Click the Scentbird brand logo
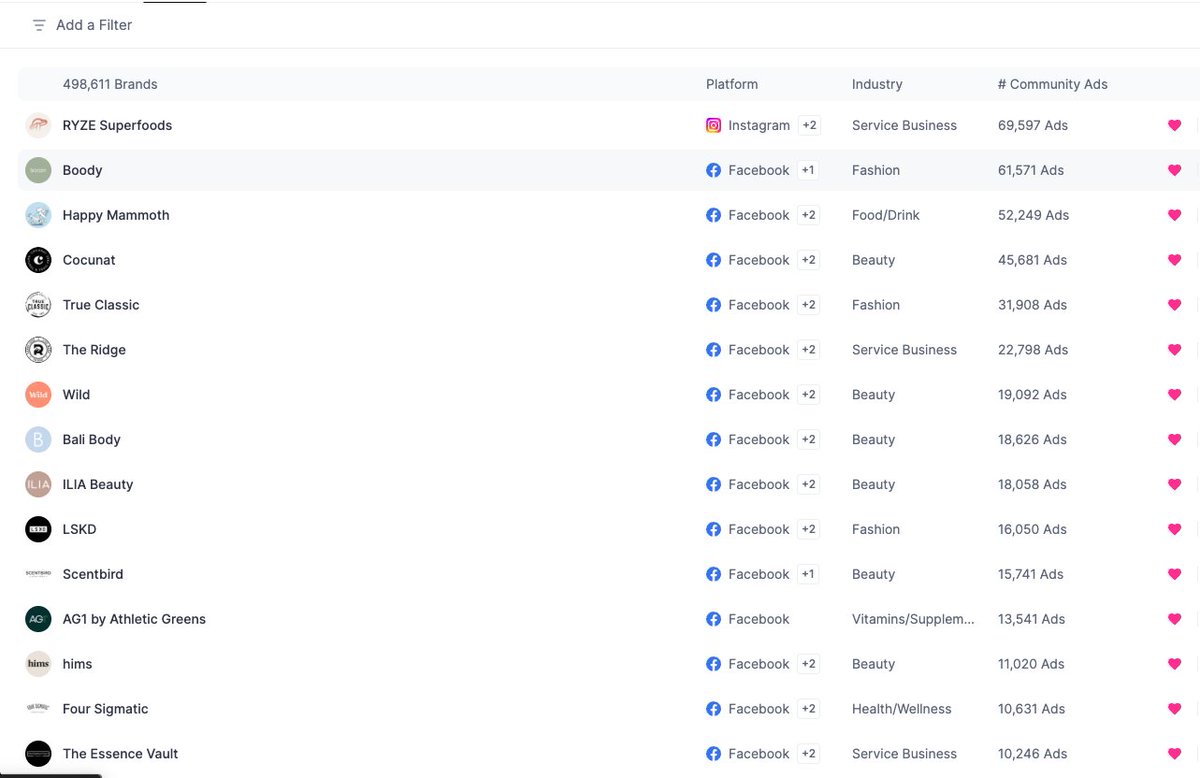Image resolution: width=1200 pixels, height=778 pixels. click(x=38, y=574)
